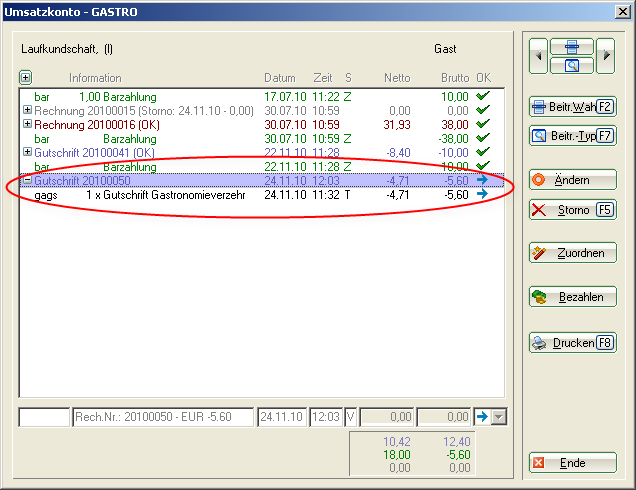The height and width of the screenshot is (490, 636).
Task: Click Beitr.Wahl F2 button
Action: 573,107
